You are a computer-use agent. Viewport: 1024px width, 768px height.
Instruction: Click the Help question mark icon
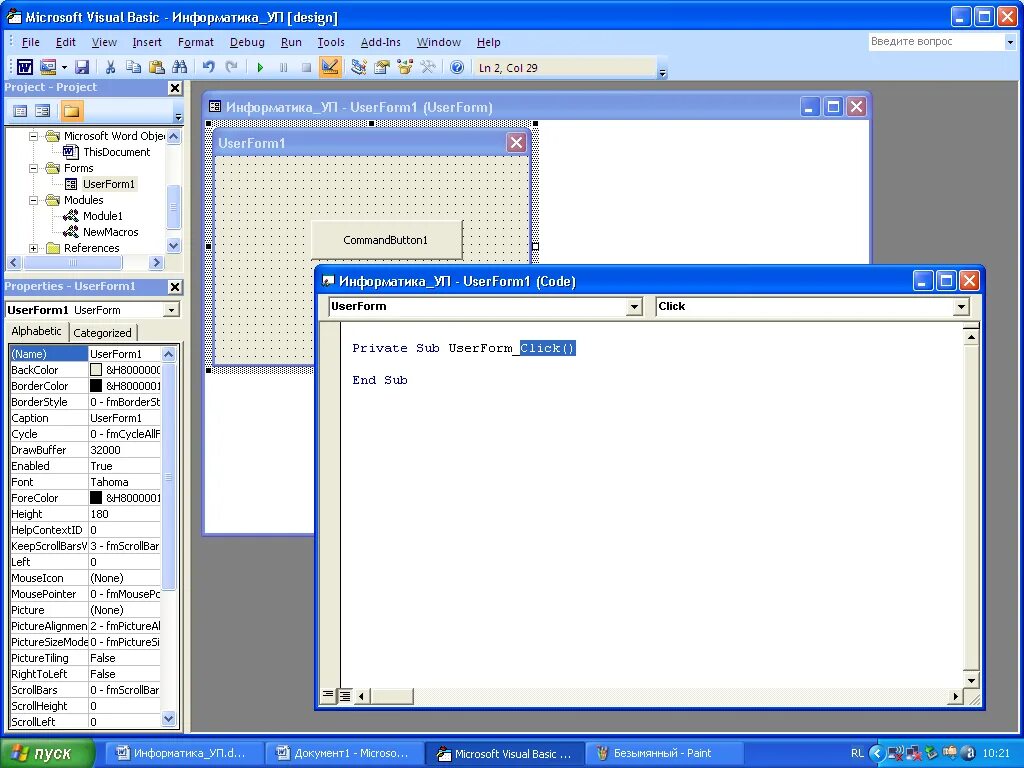pyautogui.click(x=457, y=67)
